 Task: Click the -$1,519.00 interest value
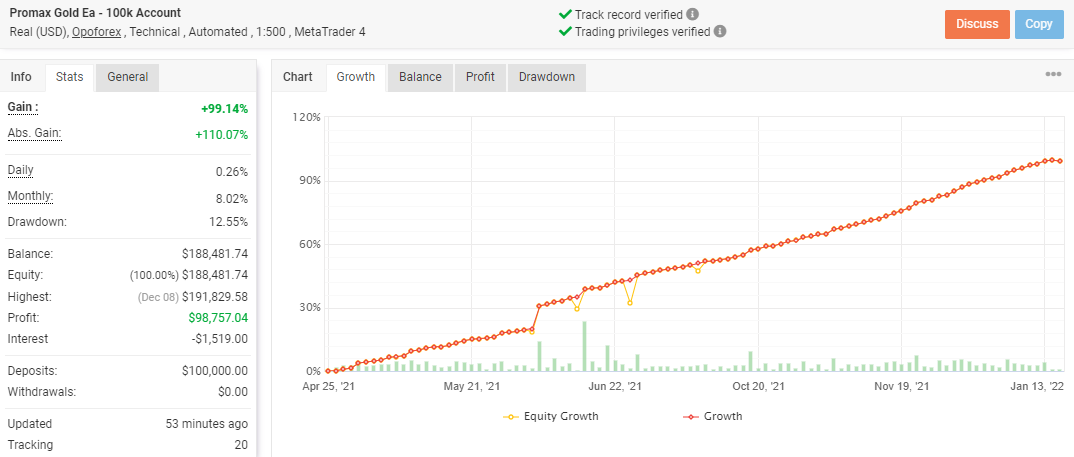[218, 338]
